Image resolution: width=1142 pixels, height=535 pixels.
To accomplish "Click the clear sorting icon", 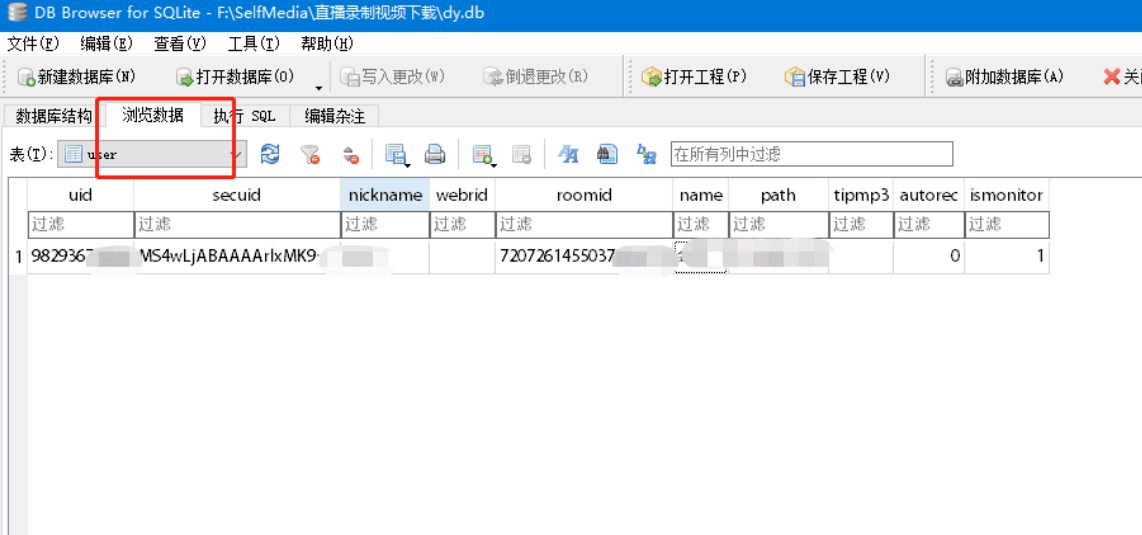I will click(x=350, y=154).
